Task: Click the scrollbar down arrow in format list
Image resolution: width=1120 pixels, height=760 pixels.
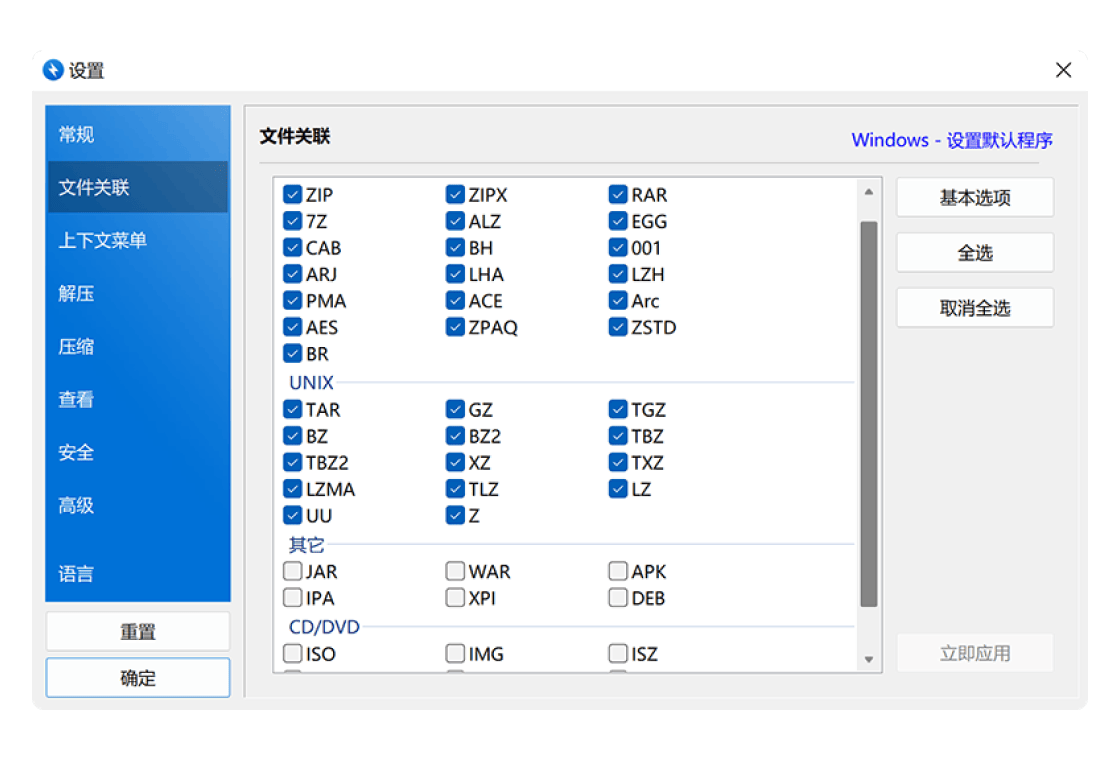Action: [868, 659]
